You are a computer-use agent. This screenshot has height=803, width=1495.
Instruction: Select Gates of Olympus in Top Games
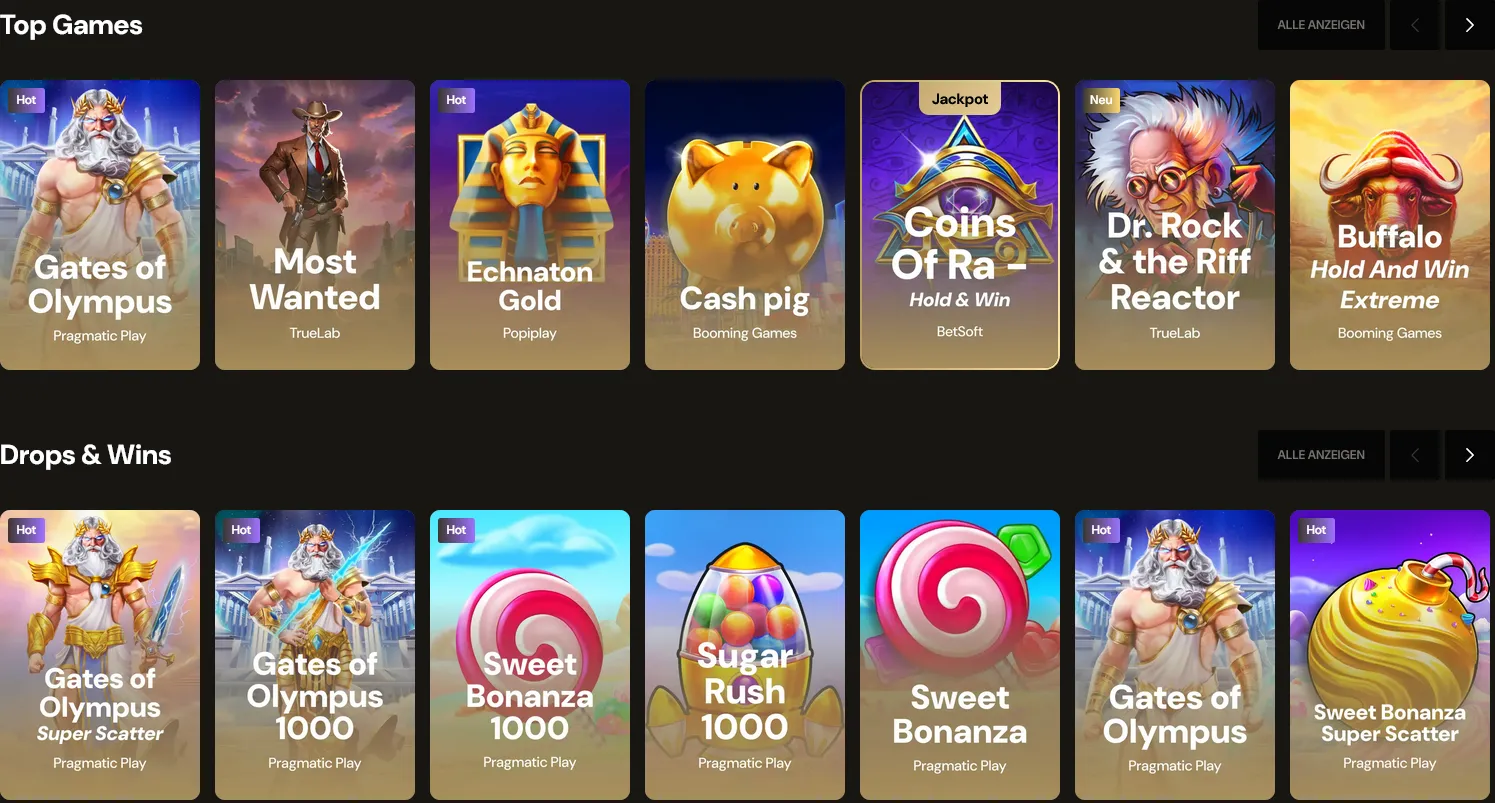100,225
